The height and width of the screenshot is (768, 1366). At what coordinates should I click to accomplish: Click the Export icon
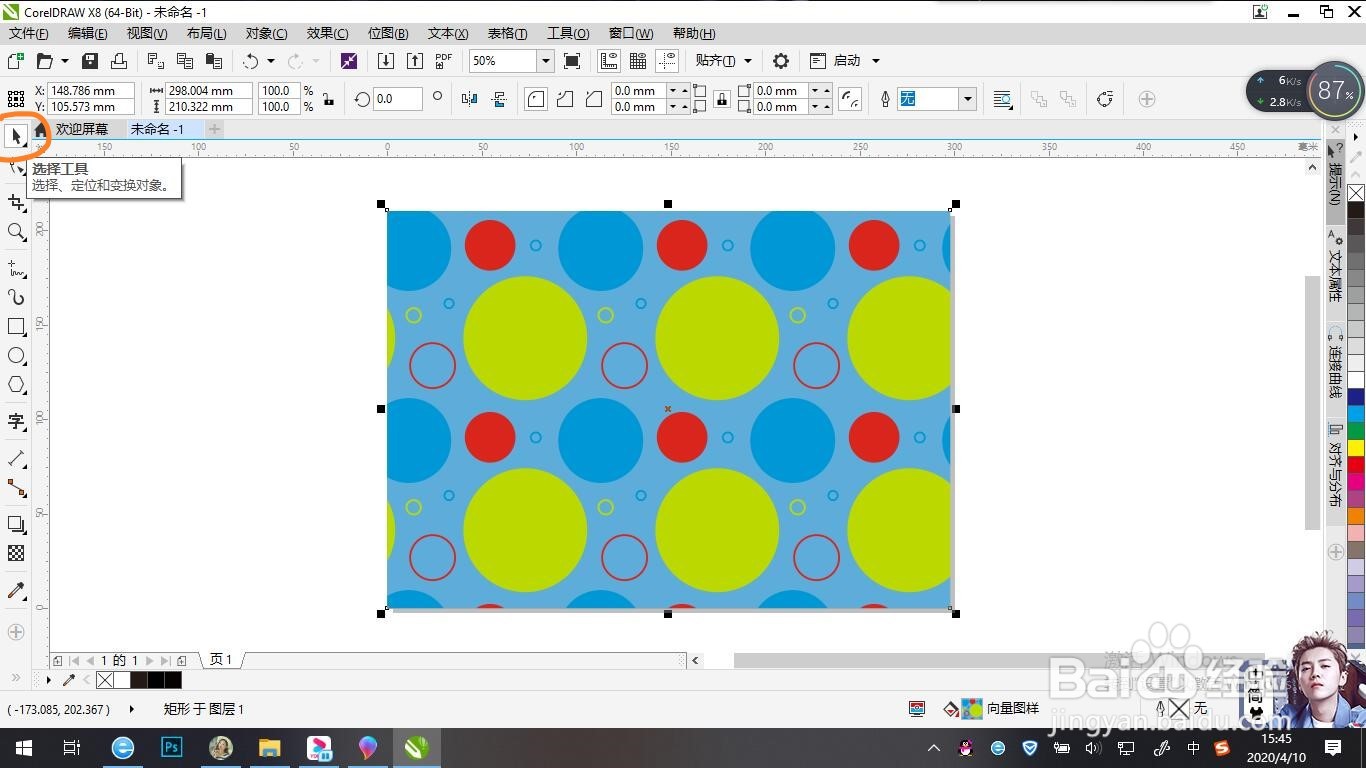tap(415, 61)
